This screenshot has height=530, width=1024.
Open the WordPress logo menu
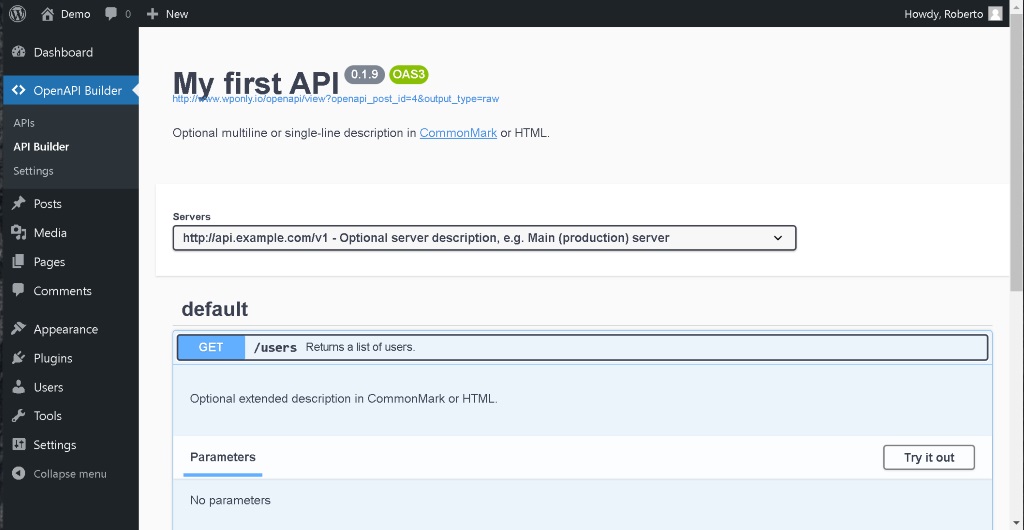coord(18,14)
